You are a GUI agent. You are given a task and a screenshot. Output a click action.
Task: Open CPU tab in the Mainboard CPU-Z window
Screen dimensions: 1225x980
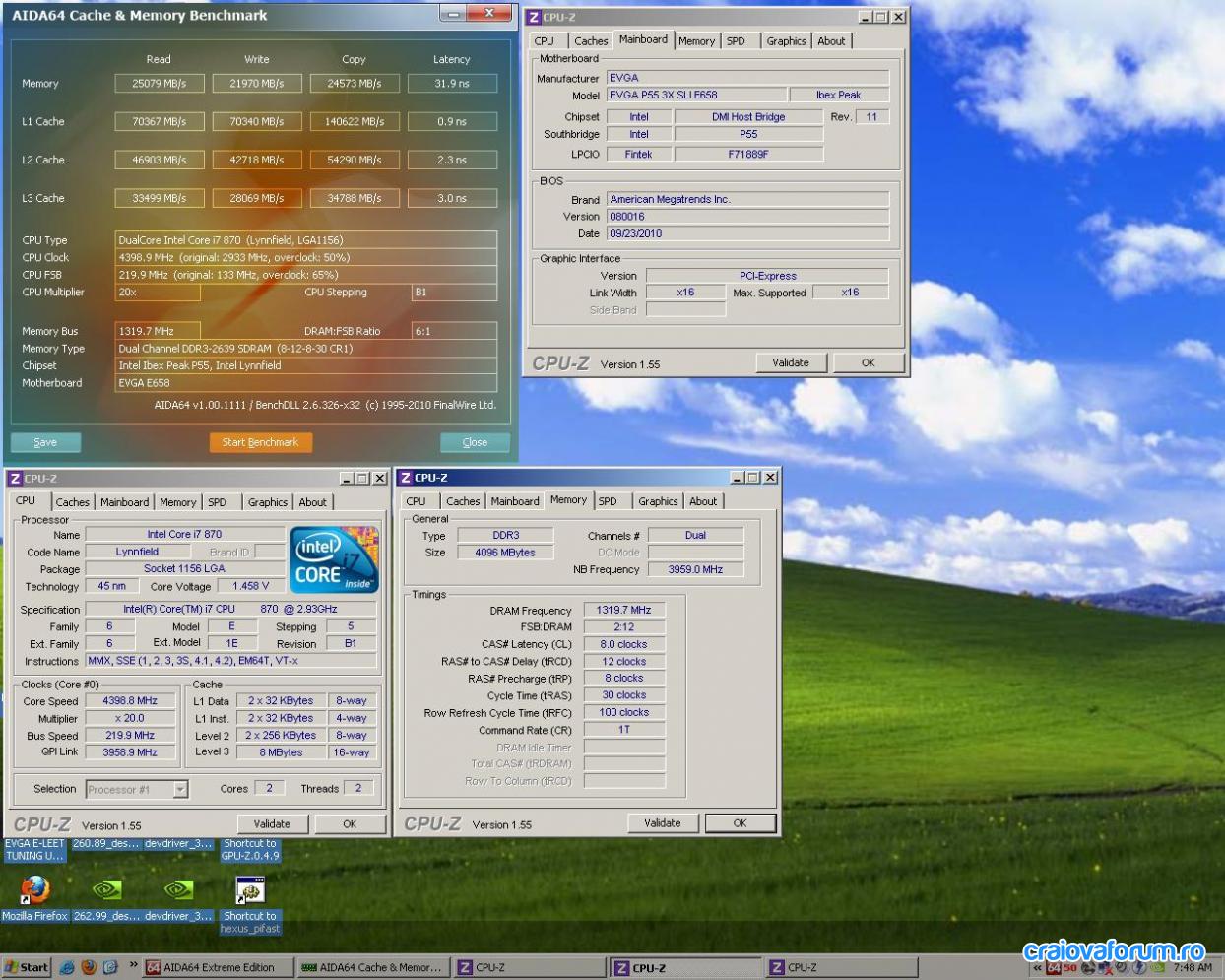click(x=545, y=41)
